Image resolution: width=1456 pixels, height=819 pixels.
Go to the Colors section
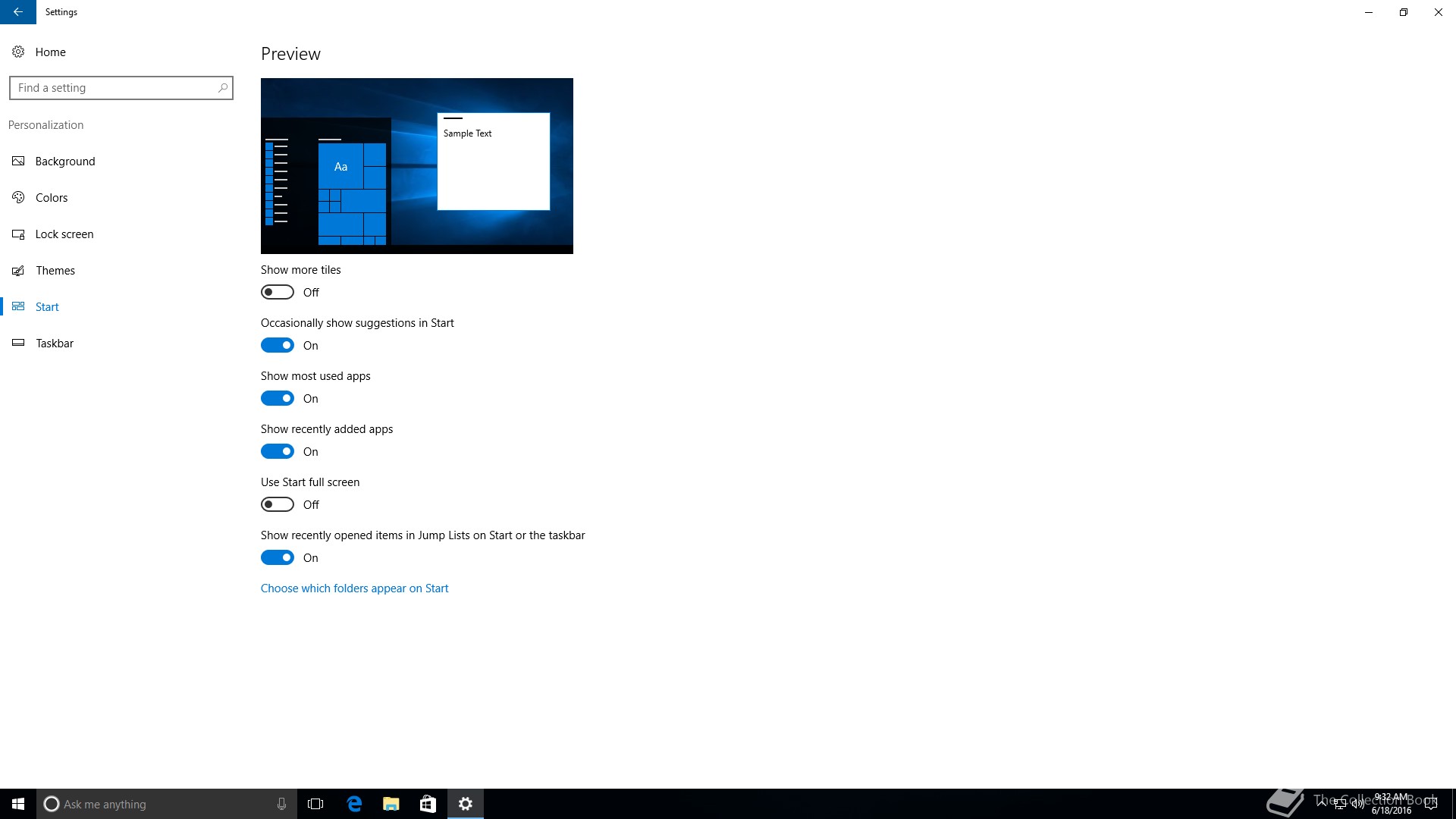point(52,198)
